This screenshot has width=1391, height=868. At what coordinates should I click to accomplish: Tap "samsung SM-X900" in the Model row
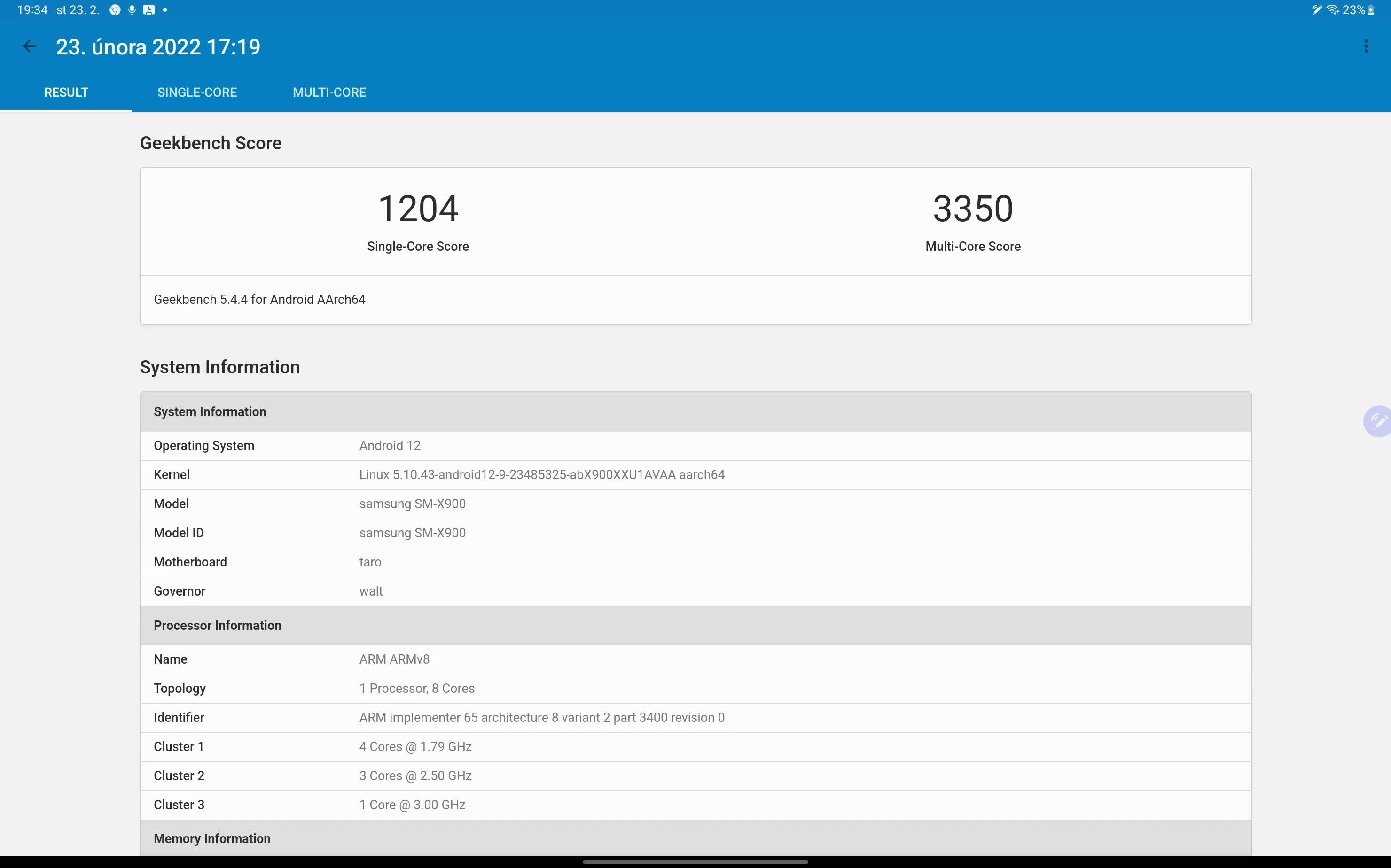[x=412, y=504]
